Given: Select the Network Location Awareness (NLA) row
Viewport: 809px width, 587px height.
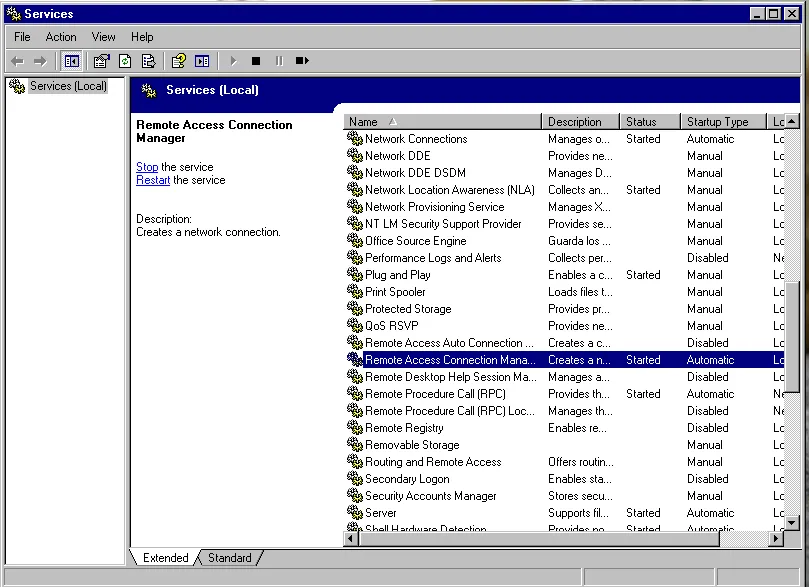Looking at the screenshot, I should [564, 190].
